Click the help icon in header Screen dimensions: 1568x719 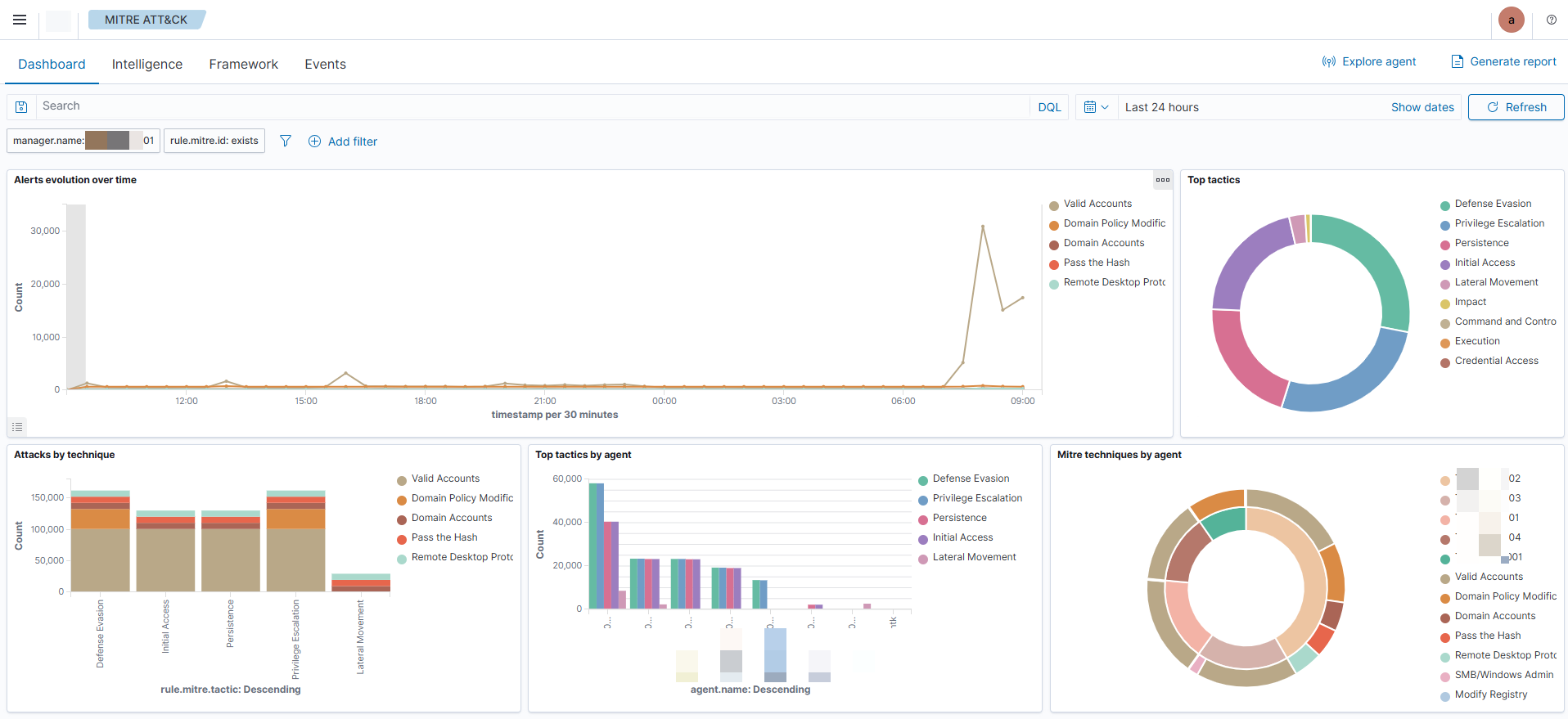coord(1551,20)
